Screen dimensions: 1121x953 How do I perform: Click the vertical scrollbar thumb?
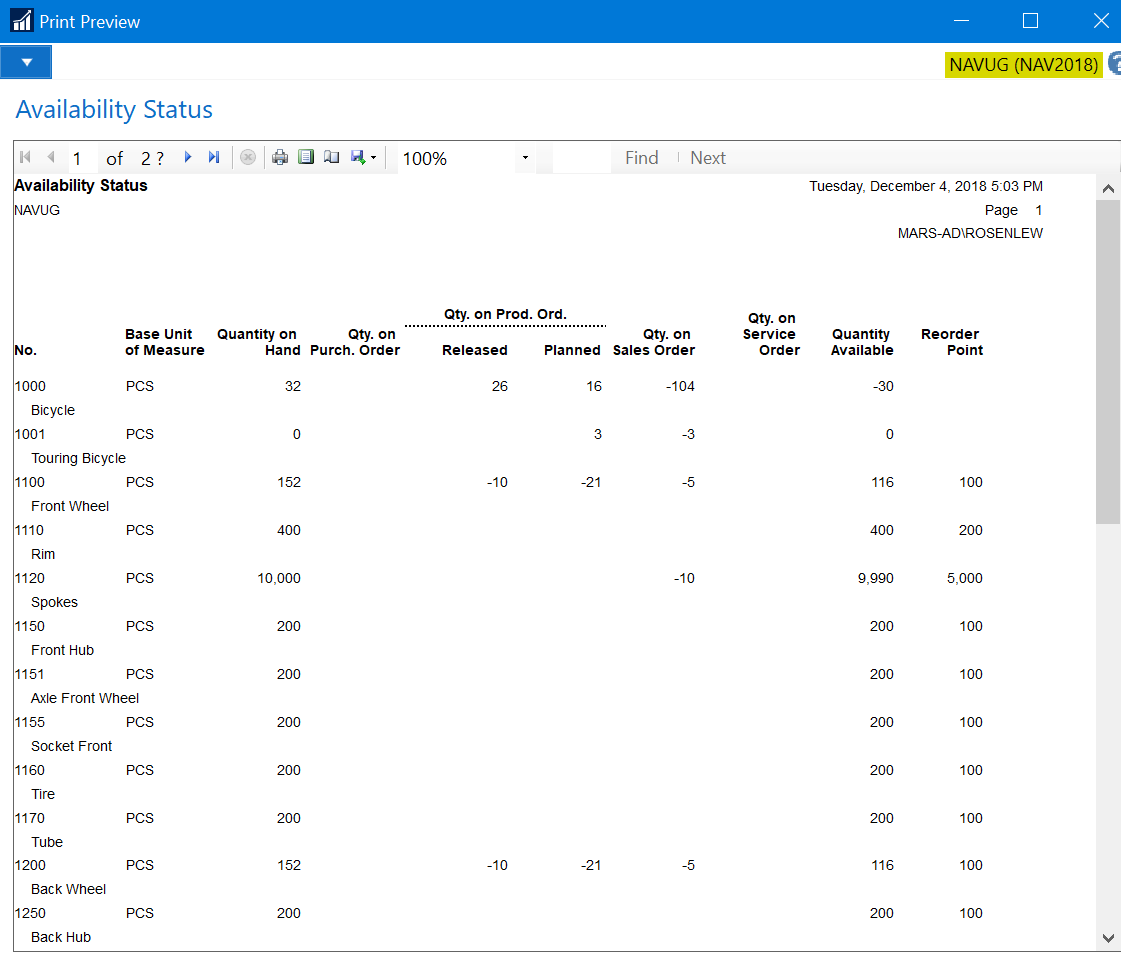(x=1107, y=360)
